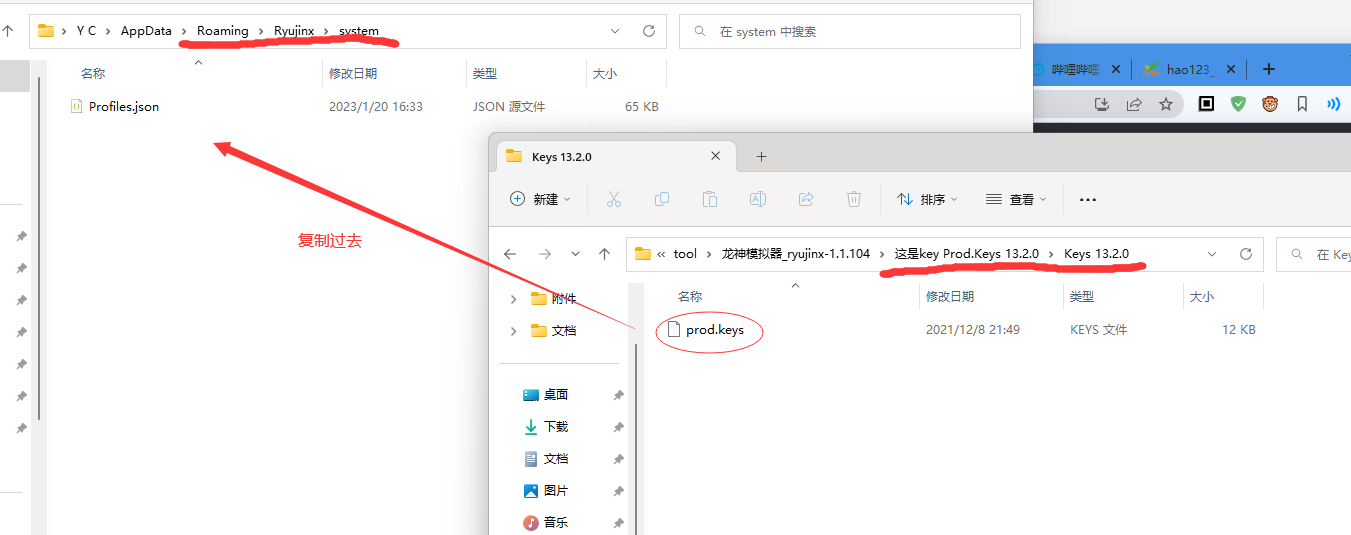Open the 查看 view dropdown
The image size is (1351, 535).
1016,199
